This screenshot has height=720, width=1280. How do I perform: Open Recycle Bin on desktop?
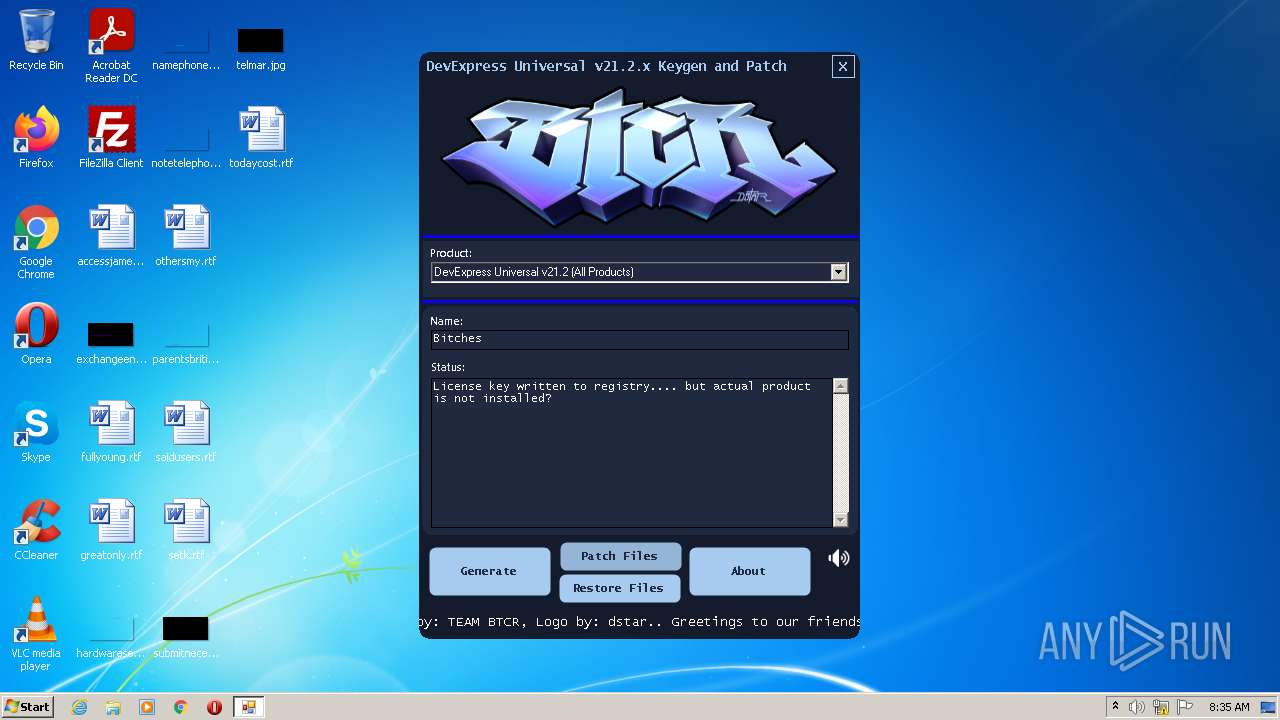click(36, 40)
